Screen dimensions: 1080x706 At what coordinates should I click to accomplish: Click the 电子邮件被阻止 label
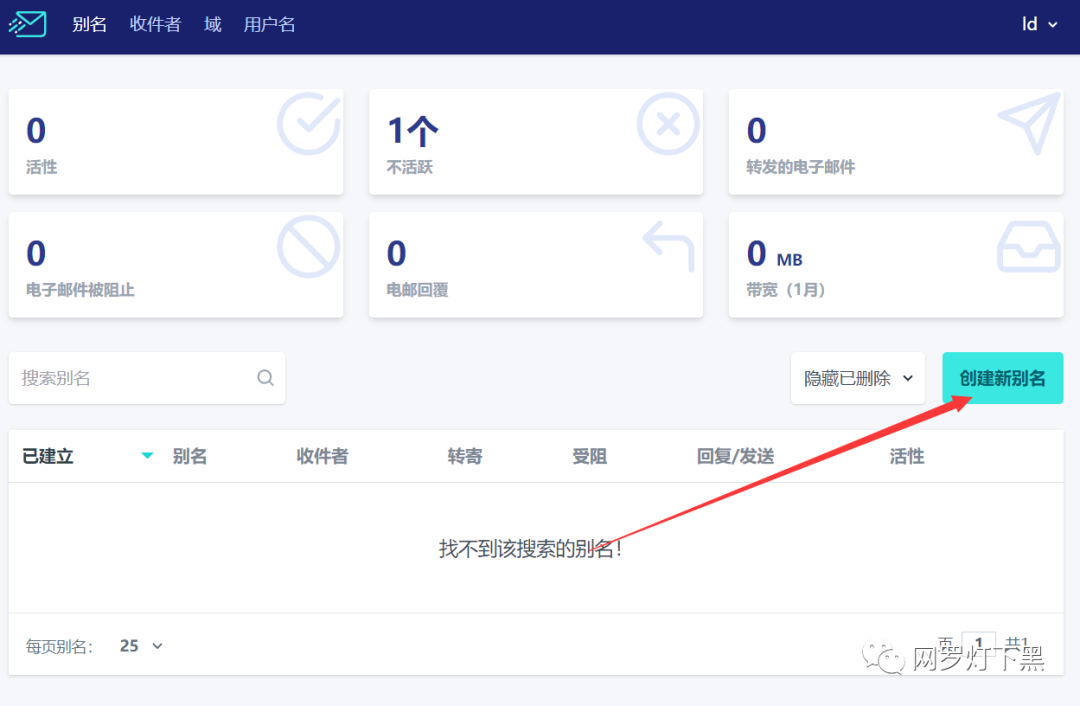tap(81, 290)
